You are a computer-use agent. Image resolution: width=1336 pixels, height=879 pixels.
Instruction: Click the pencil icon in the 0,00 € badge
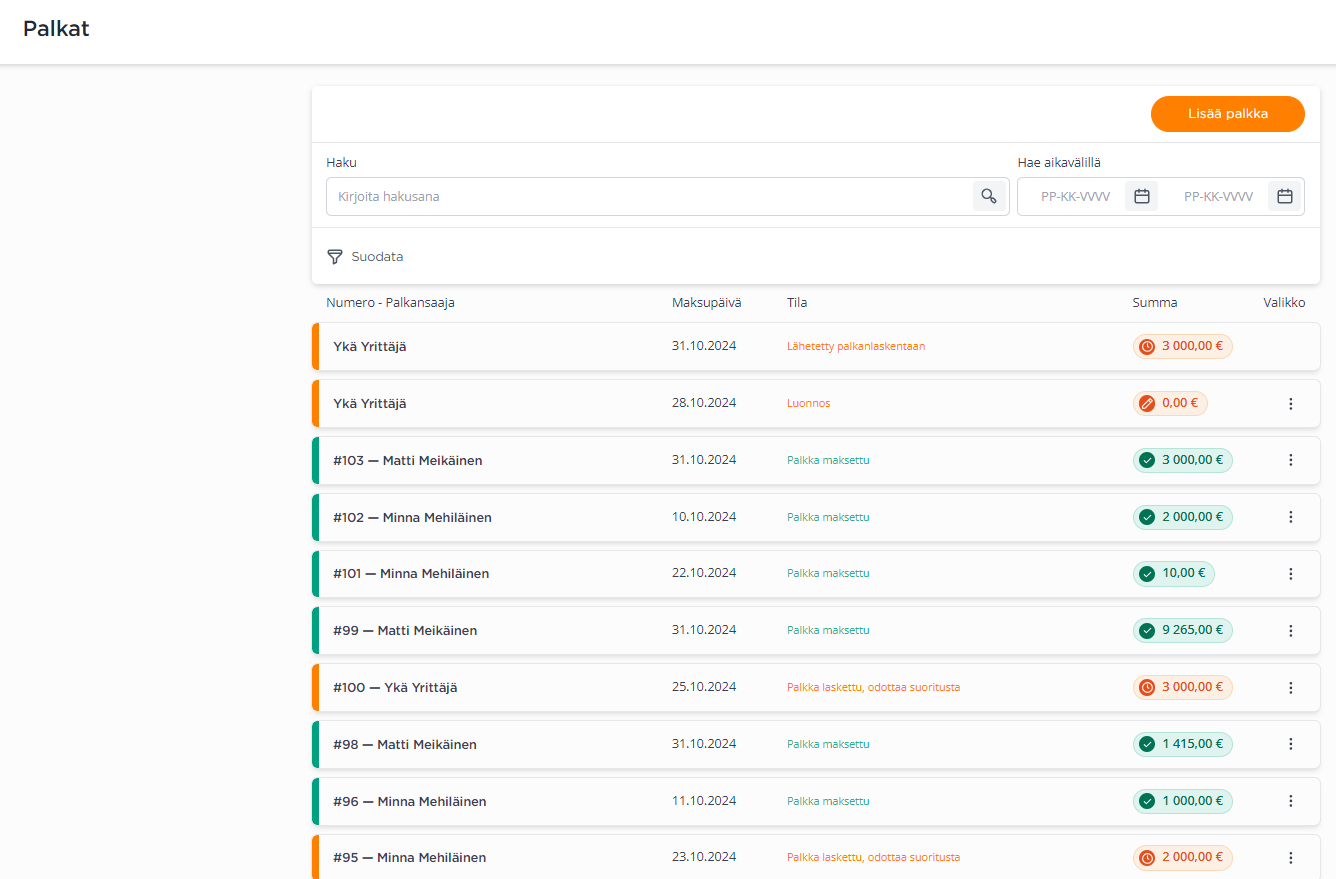1147,403
